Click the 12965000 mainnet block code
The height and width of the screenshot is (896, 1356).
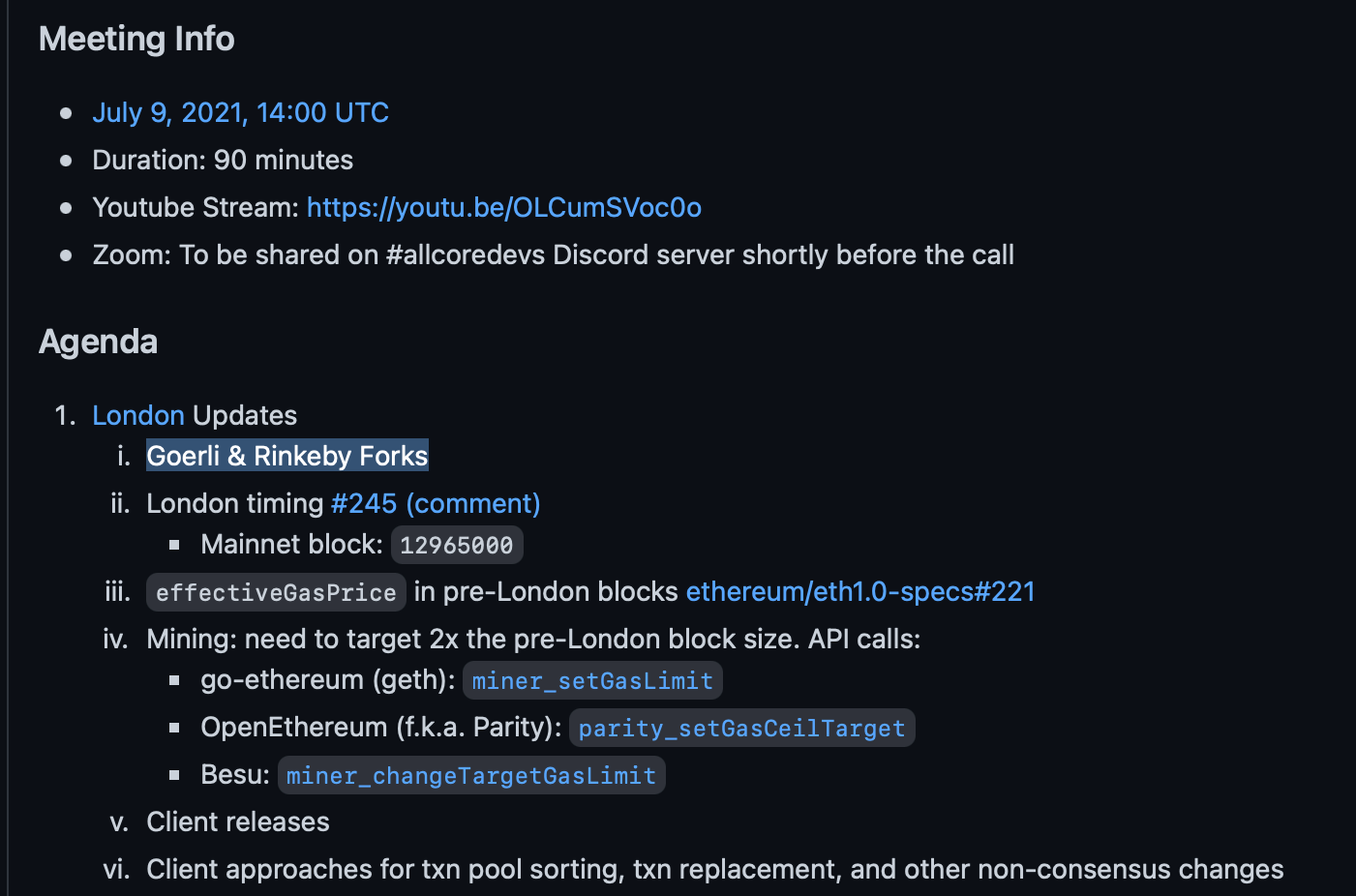point(457,545)
